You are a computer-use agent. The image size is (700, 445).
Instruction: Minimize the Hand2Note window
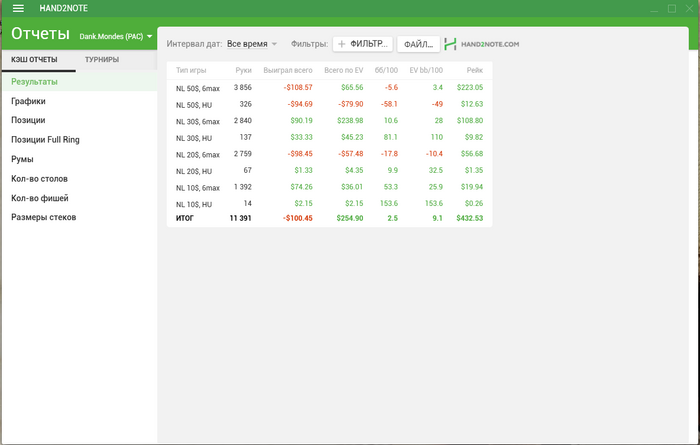point(654,10)
